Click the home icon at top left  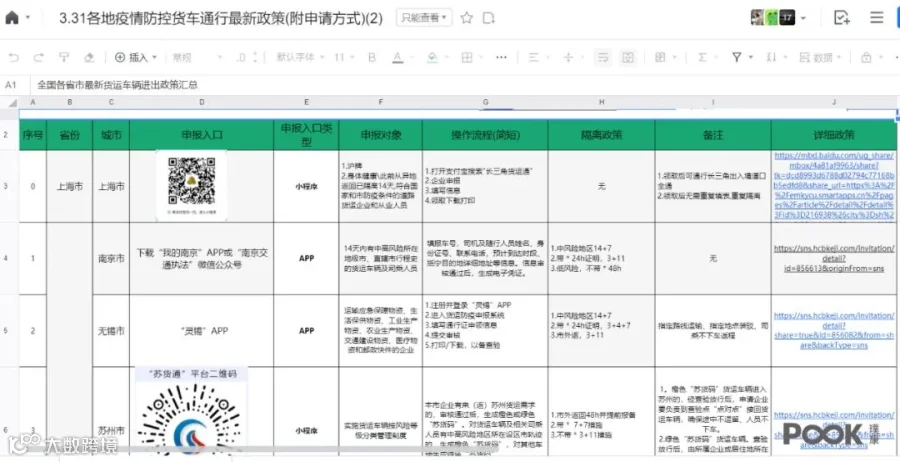click(11, 18)
